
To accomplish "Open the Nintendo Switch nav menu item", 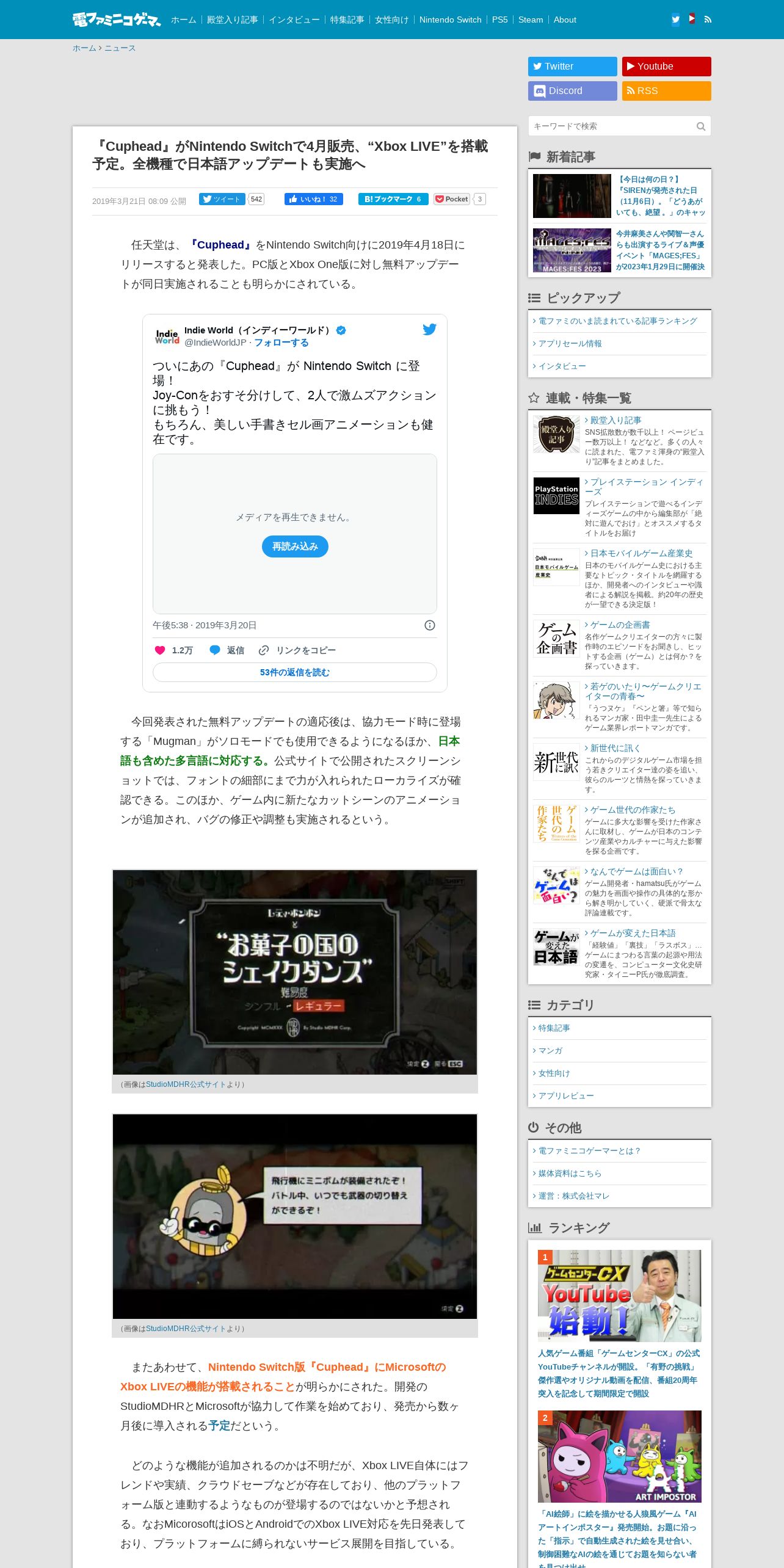I will coord(451,20).
